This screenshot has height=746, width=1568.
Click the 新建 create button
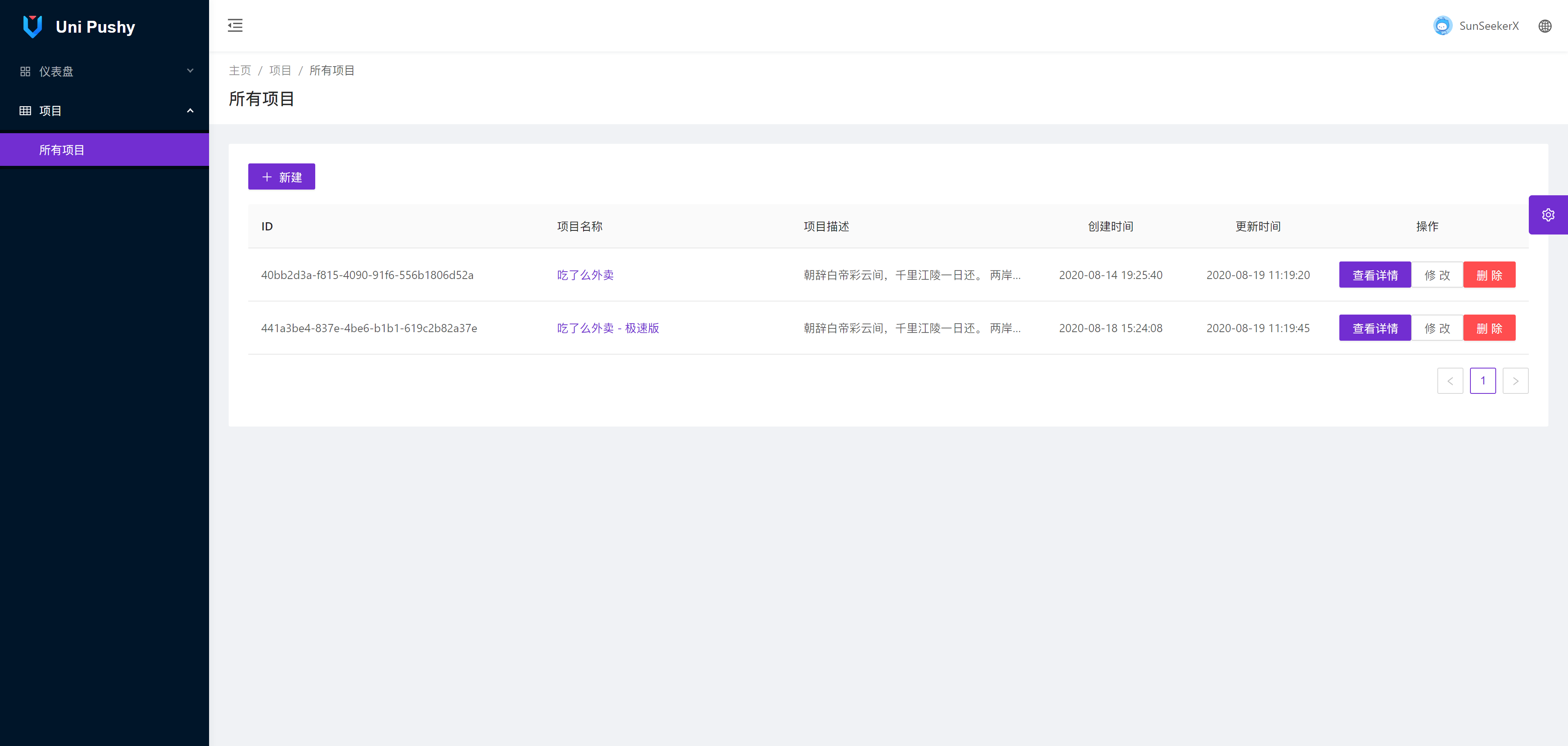[281, 176]
